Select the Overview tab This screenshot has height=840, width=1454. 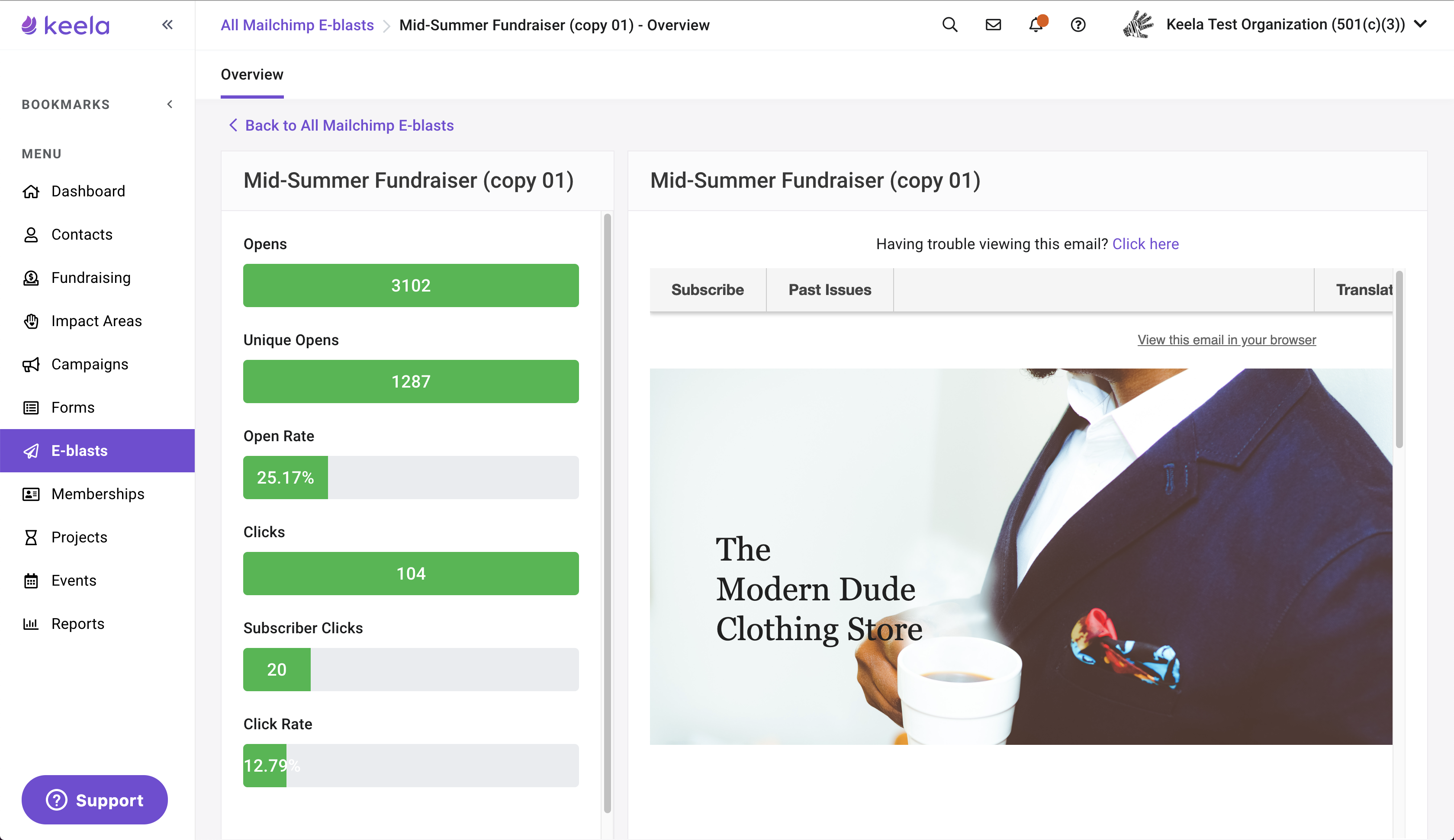pos(252,74)
